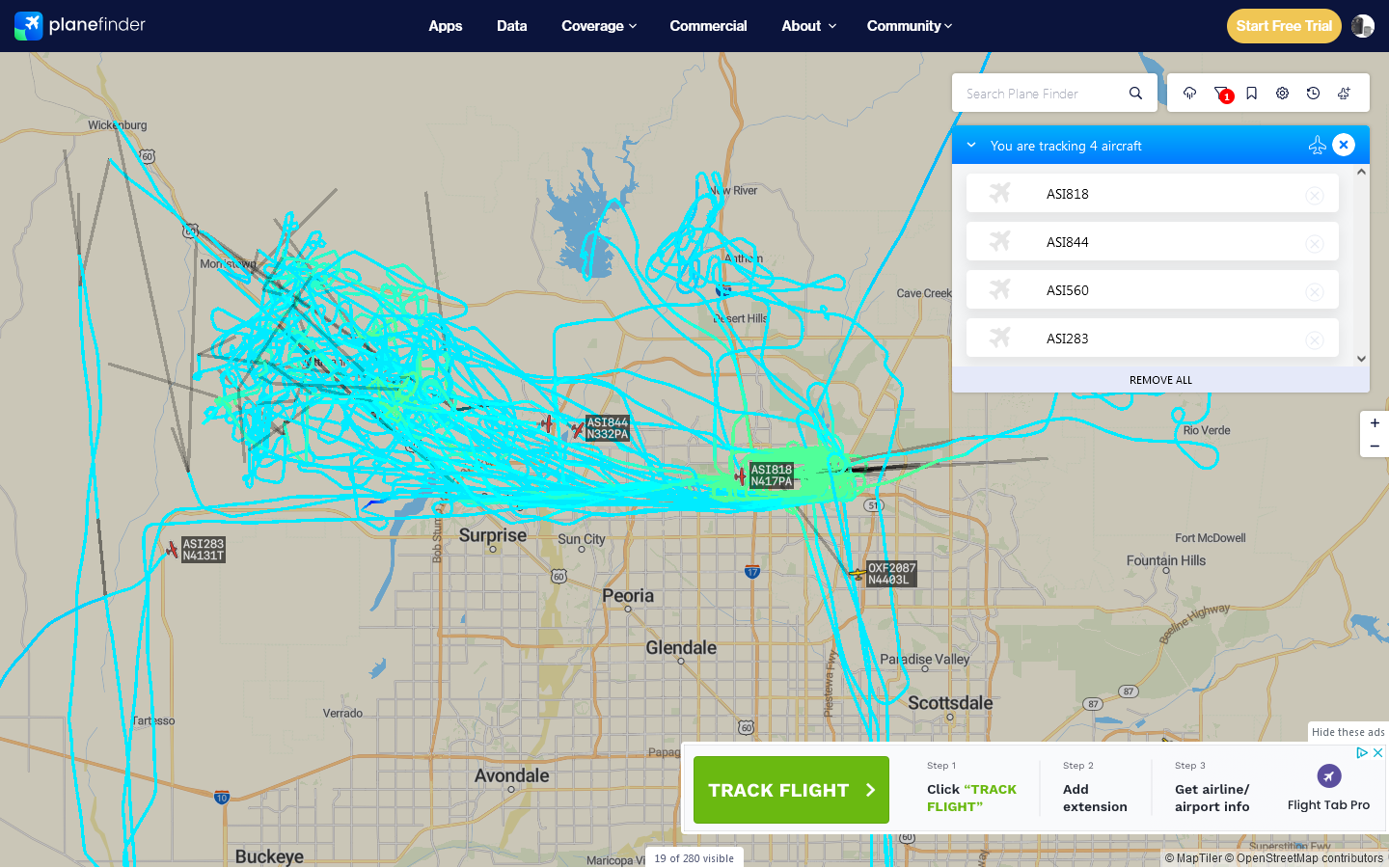
Task: Click the 19 of 280 visible counter
Action: 694,858
